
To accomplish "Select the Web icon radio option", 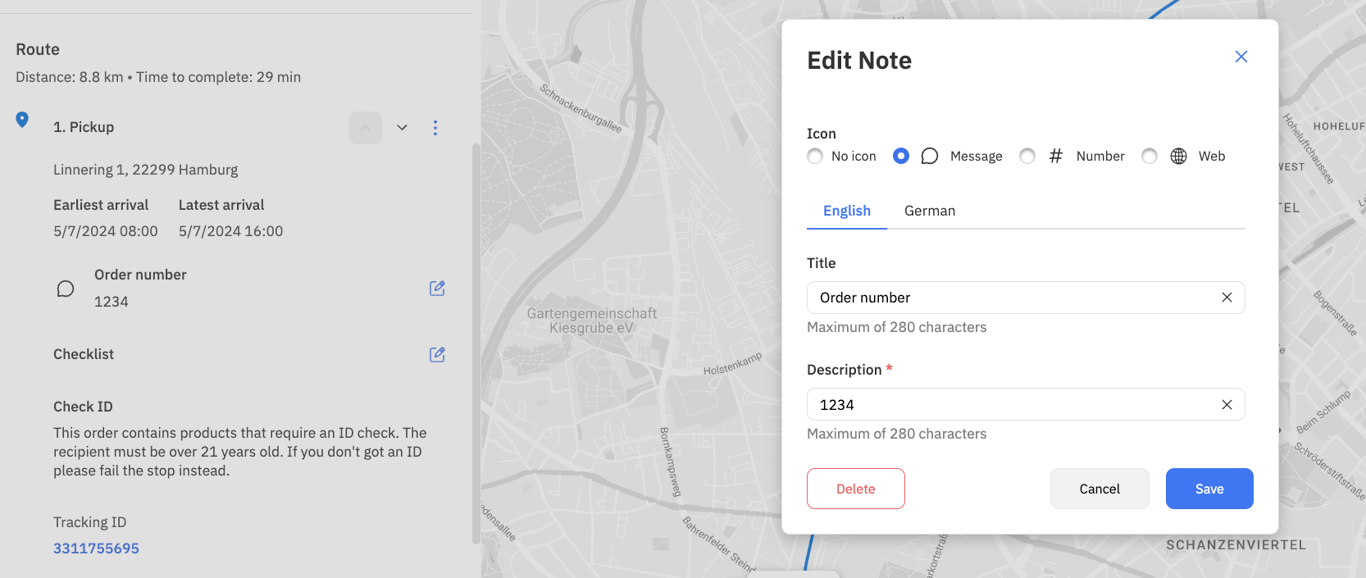I will pos(1150,156).
